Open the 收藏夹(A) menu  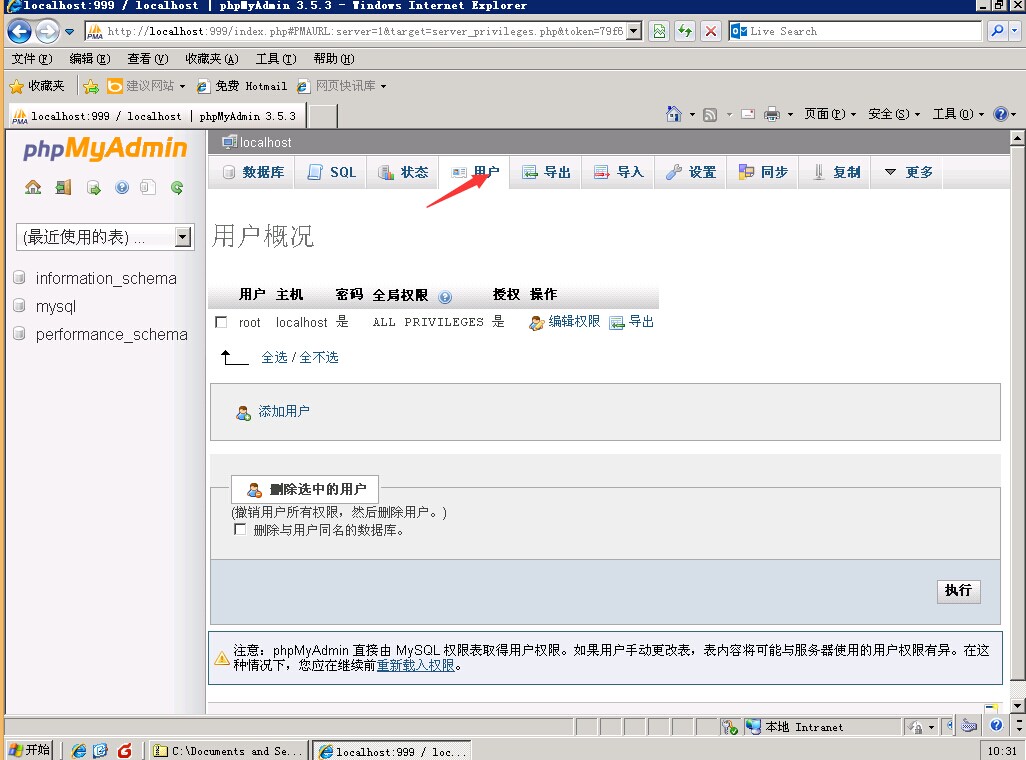pyautogui.click(x=211, y=59)
